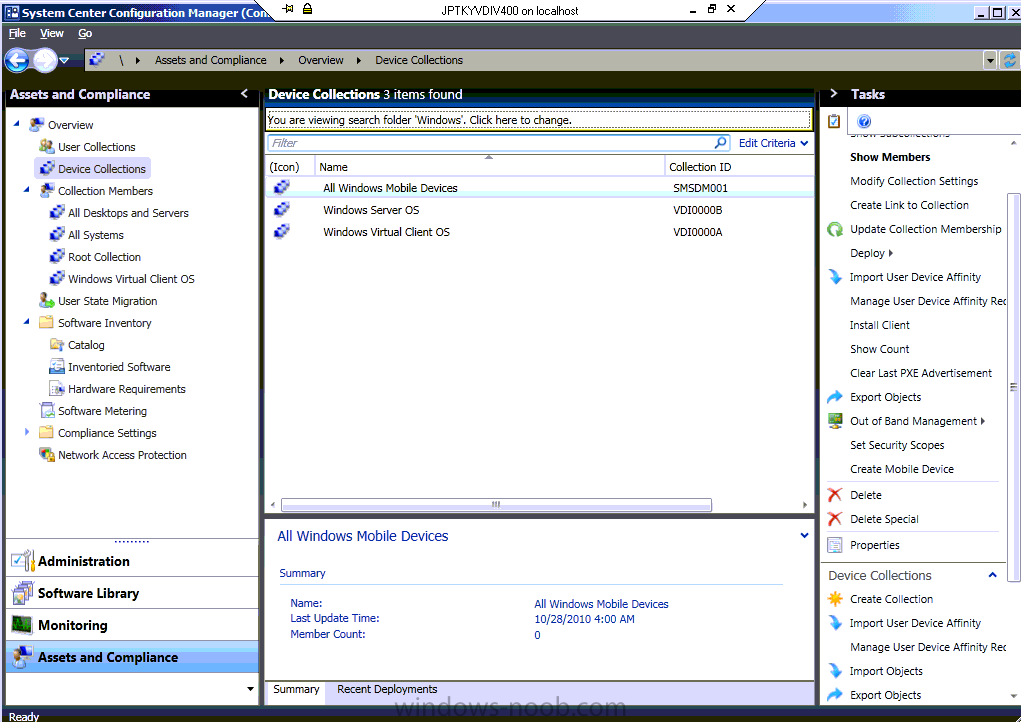Collapse the All Windows Mobile Devices details
The width and height of the screenshot is (1021, 722).
pos(804,535)
